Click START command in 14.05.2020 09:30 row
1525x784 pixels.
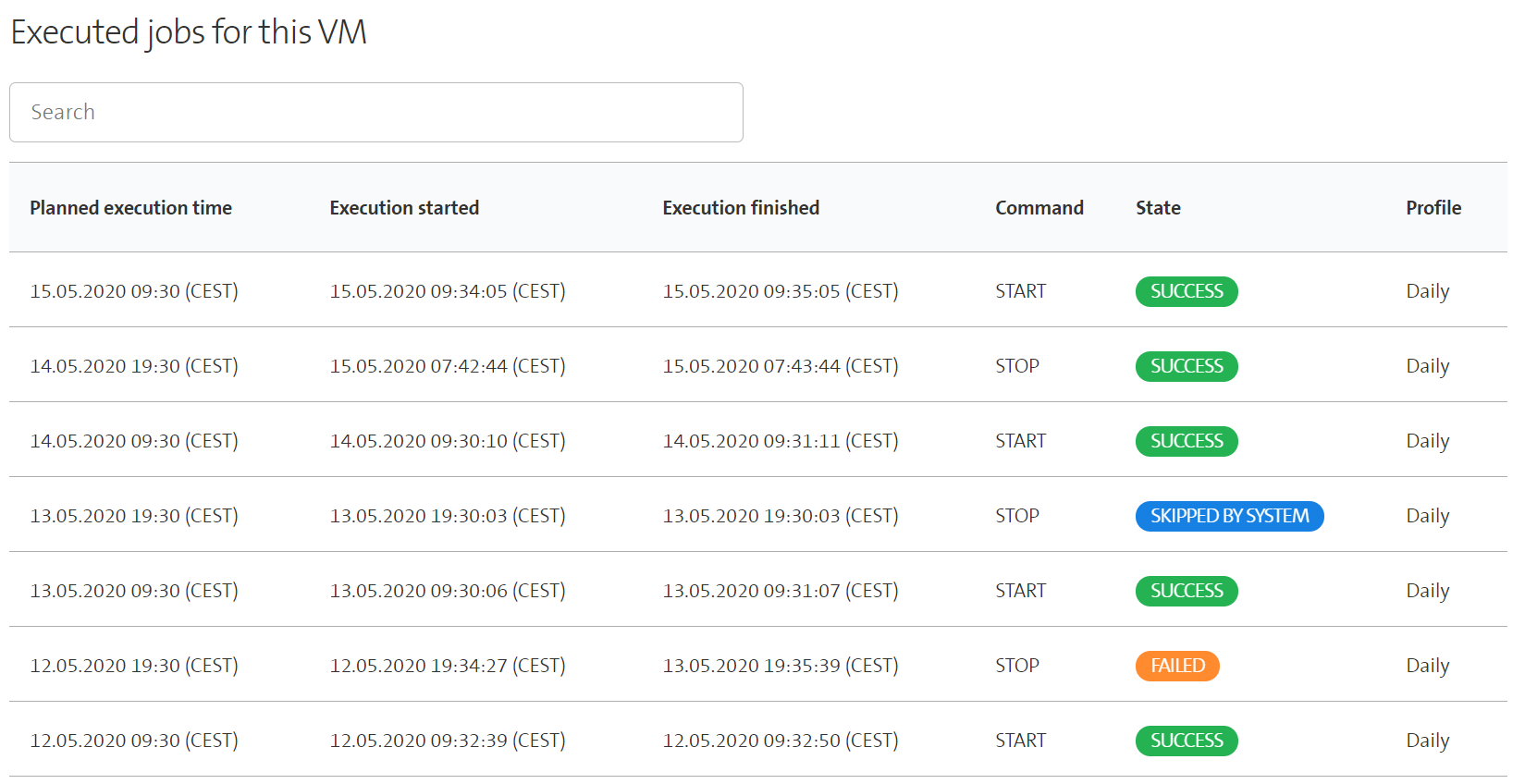click(x=1020, y=441)
